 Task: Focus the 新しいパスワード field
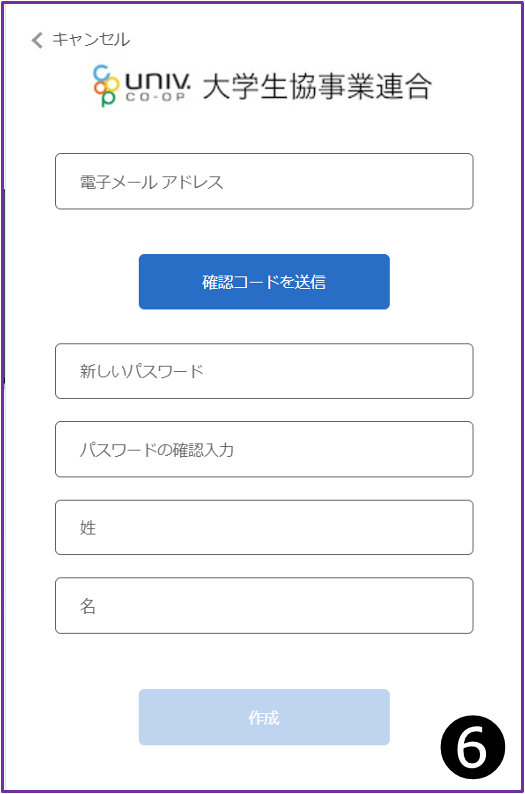pyautogui.click(x=264, y=371)
